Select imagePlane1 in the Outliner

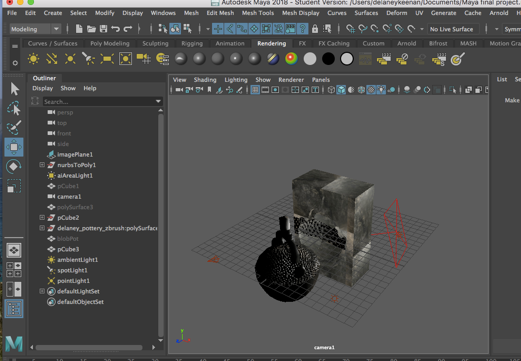point(75,154)
